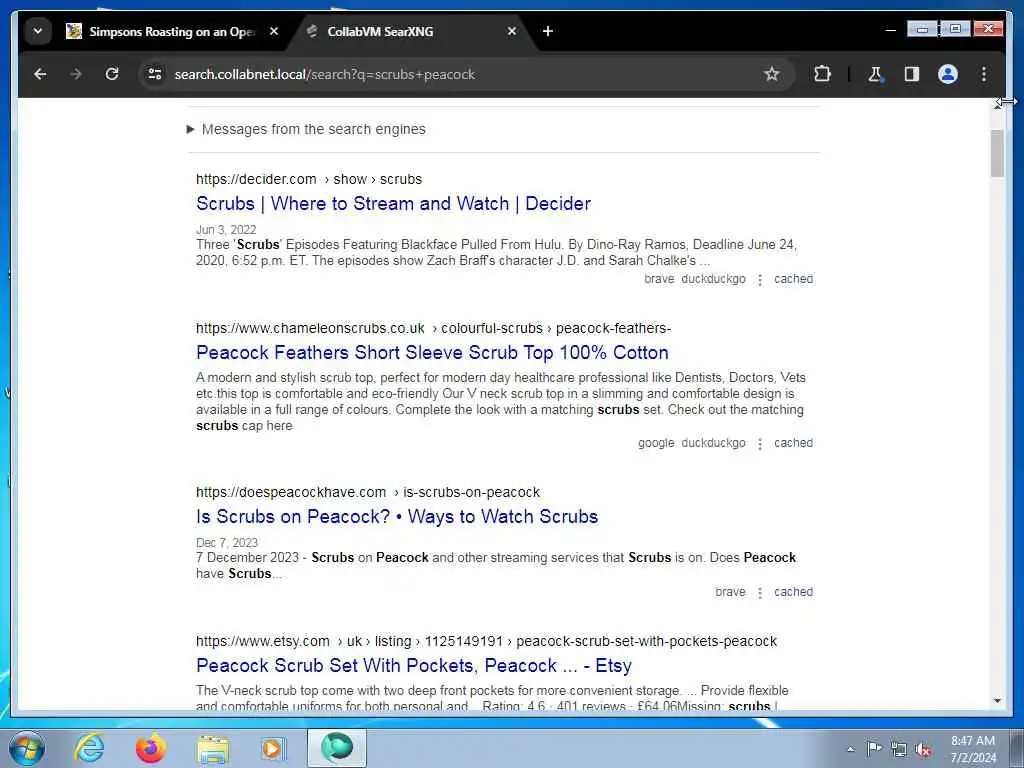
Task: Click the https://decider.com URL text
Action: point(256,179)
